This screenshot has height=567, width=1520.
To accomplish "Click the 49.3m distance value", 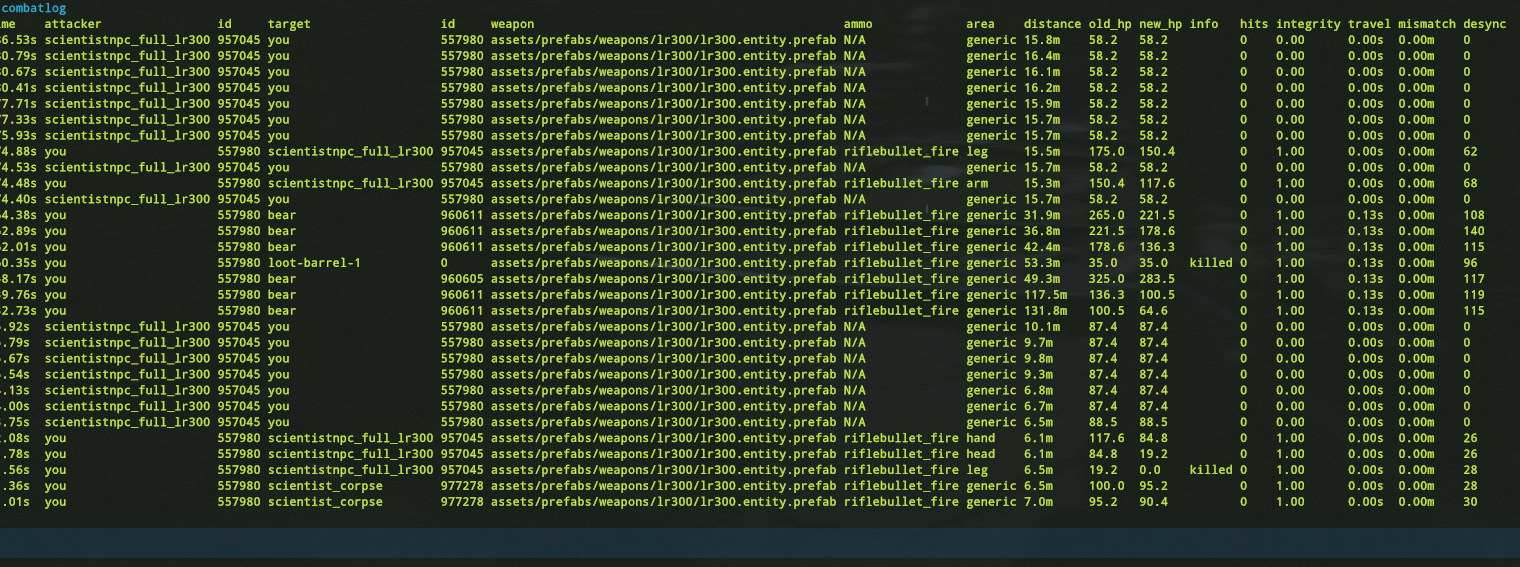I will 1041,279.
